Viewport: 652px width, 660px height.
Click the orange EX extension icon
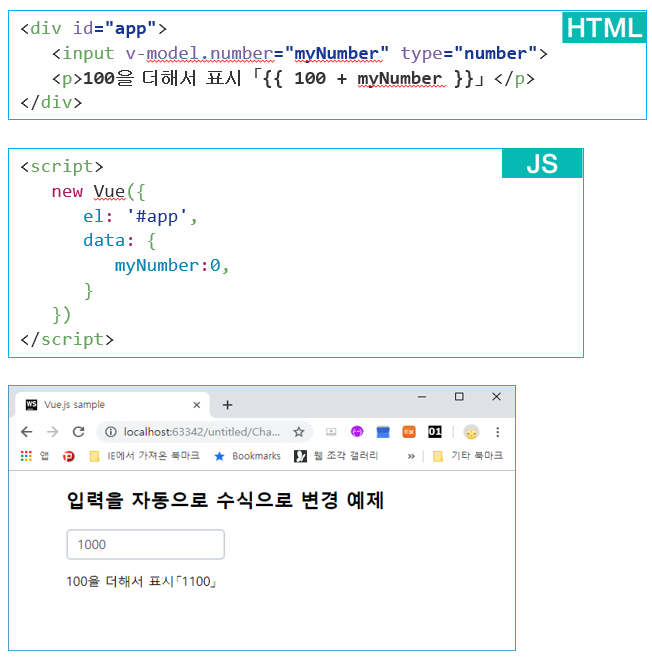click(x=409, y=432)
